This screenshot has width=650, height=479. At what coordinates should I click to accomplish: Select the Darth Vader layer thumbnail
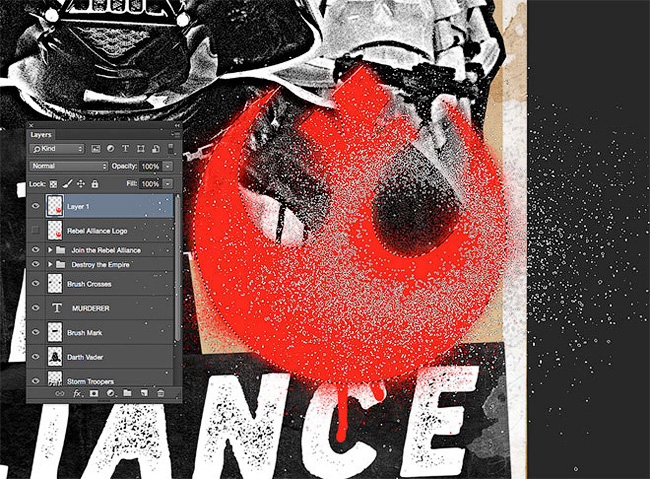pos(55,357)
